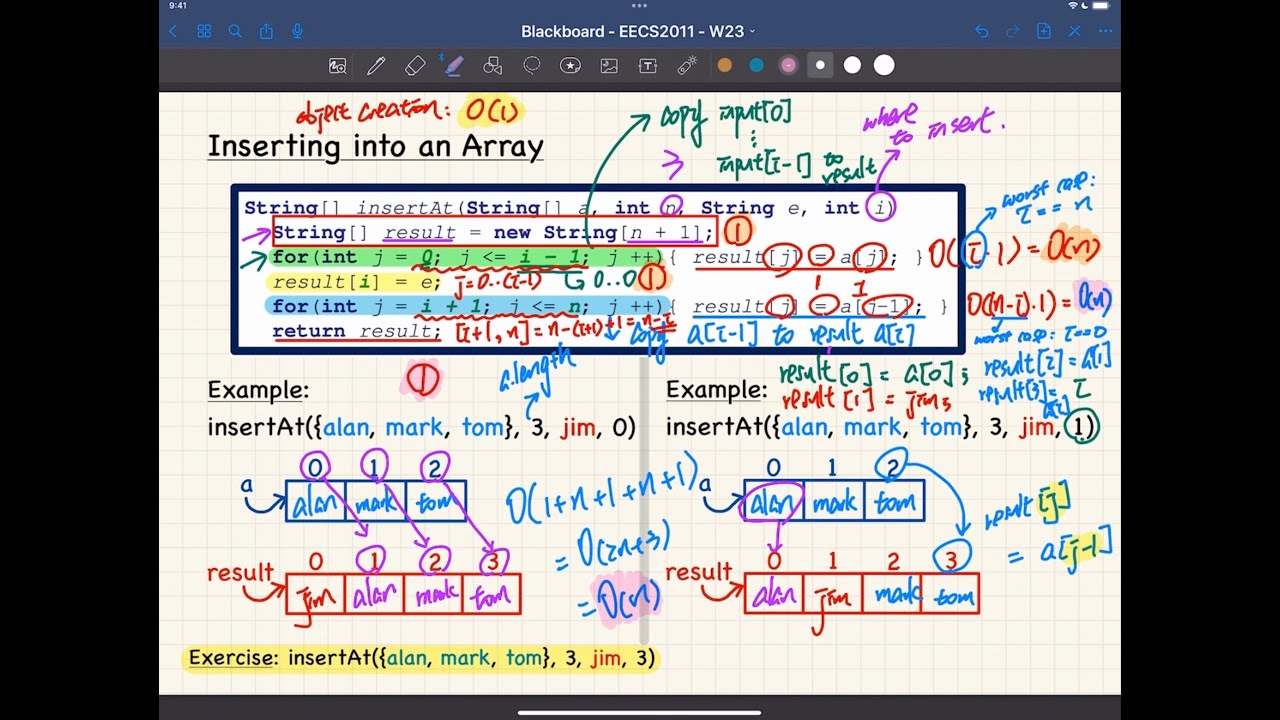This screenshot has width=1280, height=720.
Task: Choose the orange color swatch
Action: [x=725, y=66]
